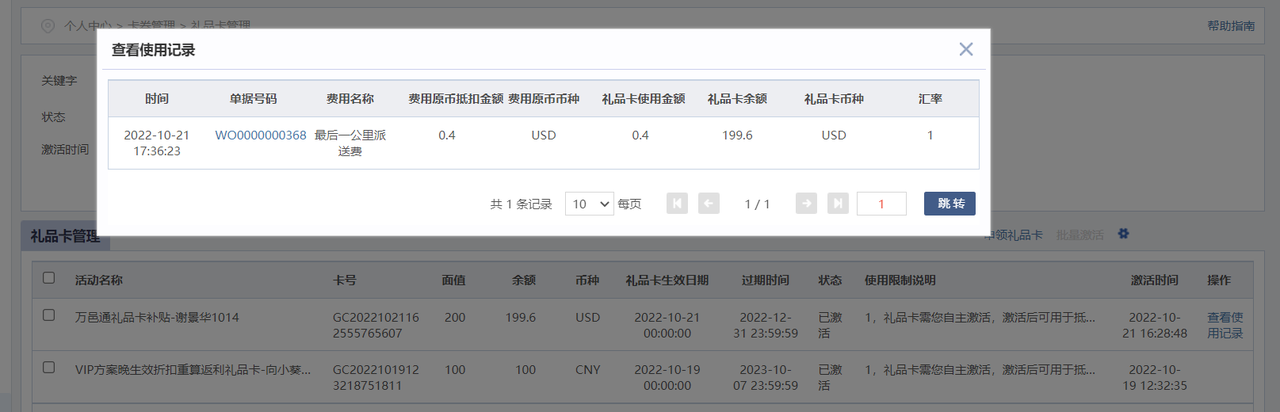Click the 费用名称 column header
This screenshot has width=1280, height=412.
[x=350, y=99]
